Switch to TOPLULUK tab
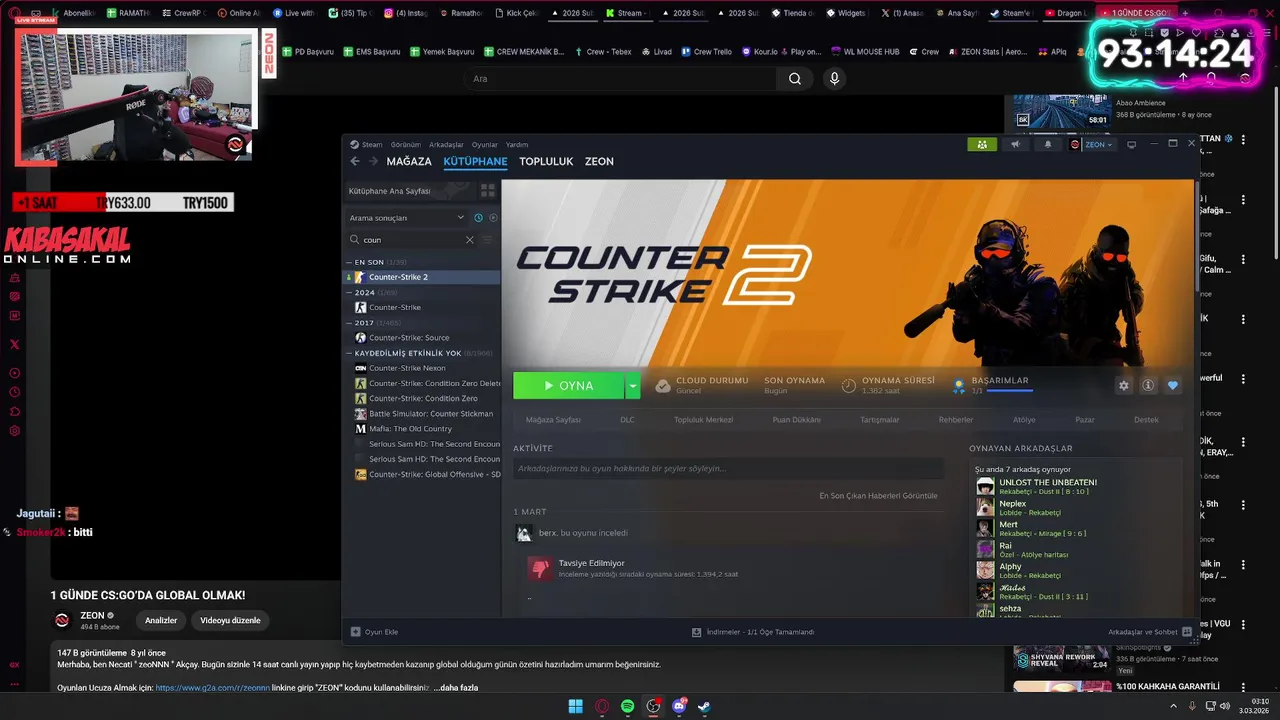Image resolution: width=1280 pixels, height=720 pixels. coord(546,161)
